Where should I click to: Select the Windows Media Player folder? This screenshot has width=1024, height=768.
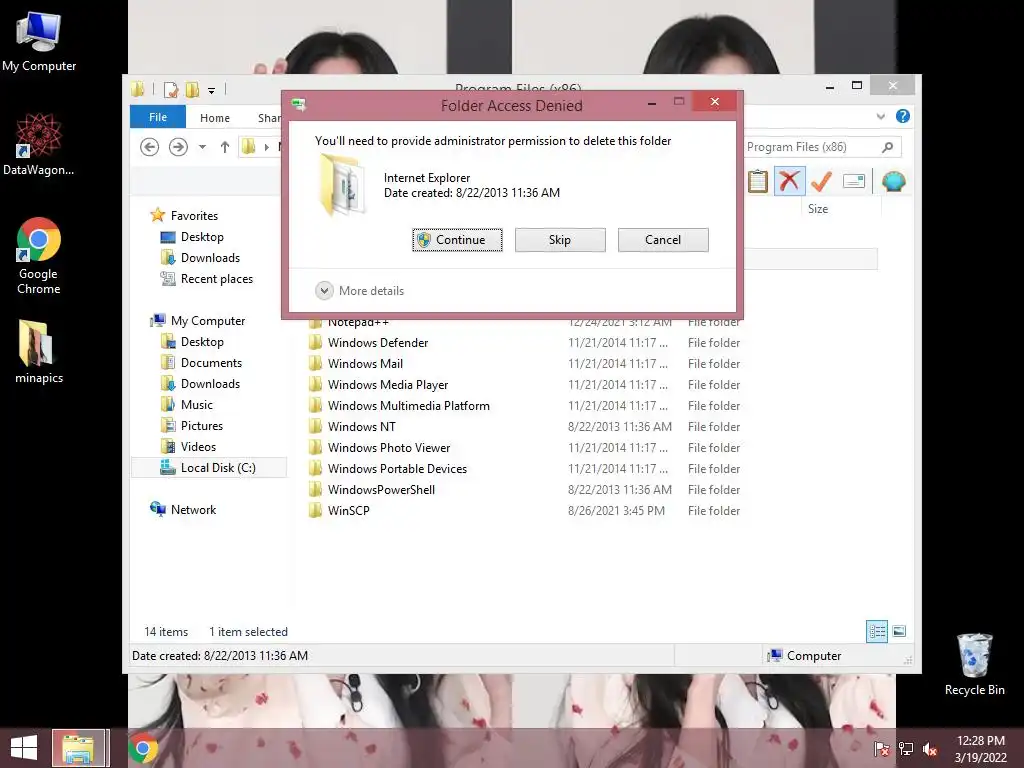click(388, 385)
